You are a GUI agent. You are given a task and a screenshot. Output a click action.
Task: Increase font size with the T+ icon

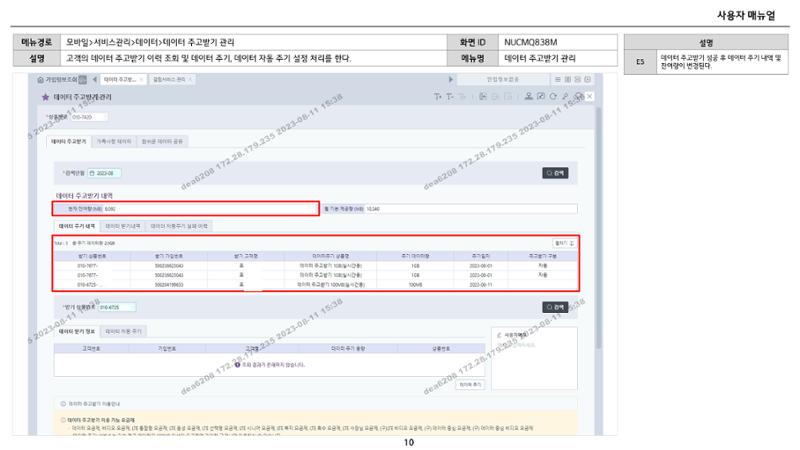438,96
